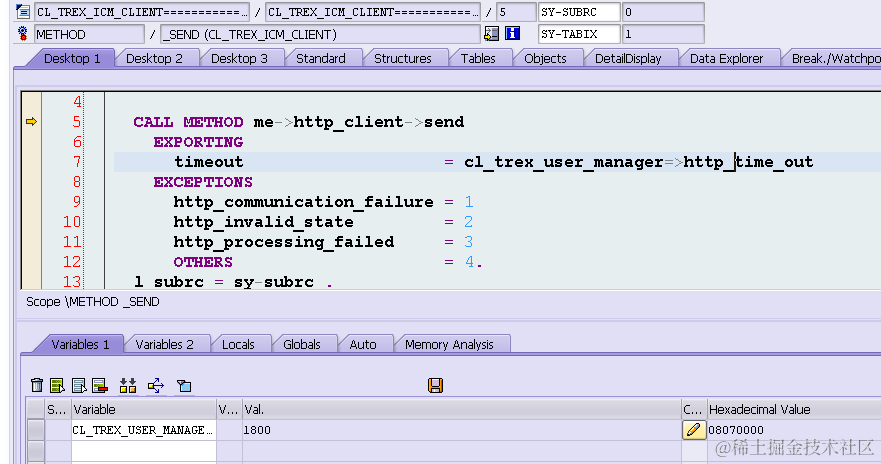Screen dimensions: 881x464
Task: Switch to Data Explorer tab
Action: pos(726,58)
